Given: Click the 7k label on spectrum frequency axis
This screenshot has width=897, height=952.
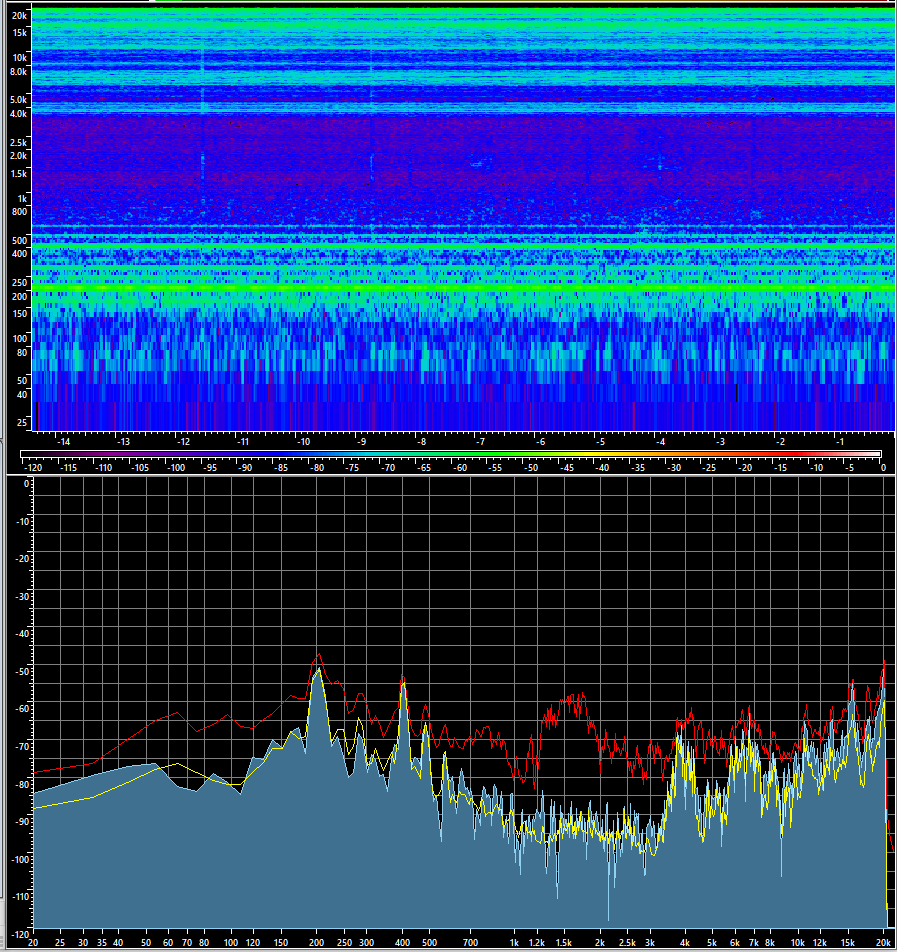Looking at the screenshot, I should point(754,943).
